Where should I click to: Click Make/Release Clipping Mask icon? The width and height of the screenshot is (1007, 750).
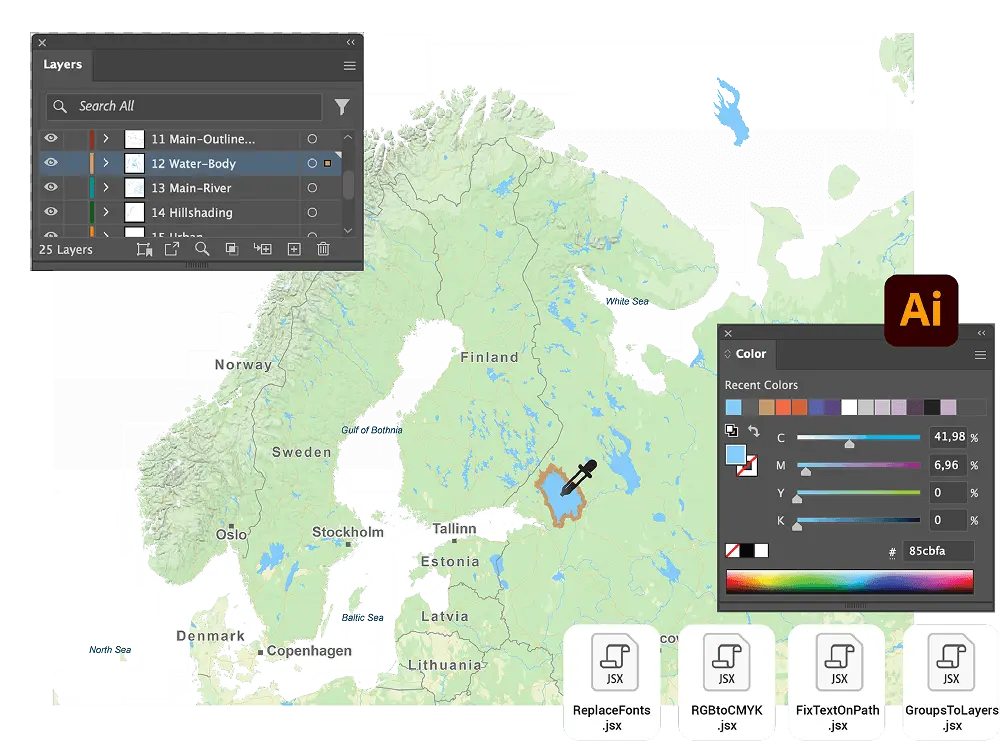tap(232, 249)
